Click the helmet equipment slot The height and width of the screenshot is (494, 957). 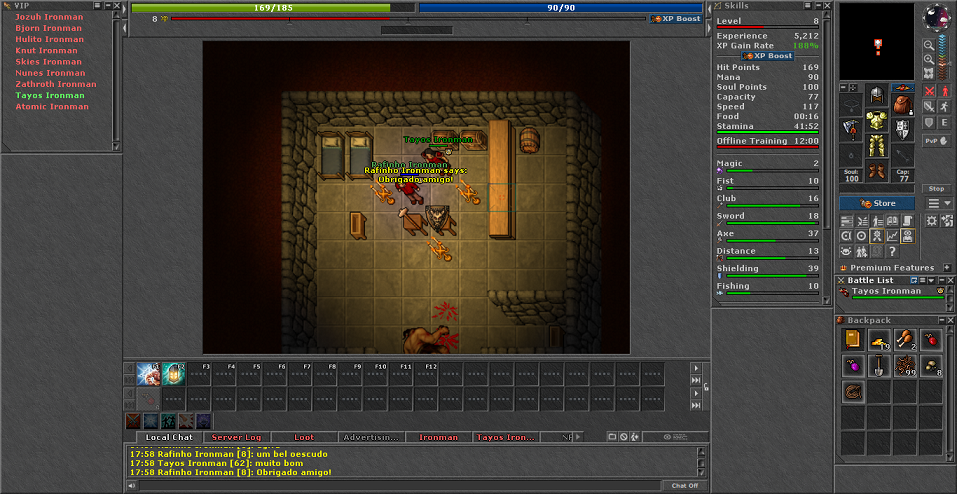(876, 95)
